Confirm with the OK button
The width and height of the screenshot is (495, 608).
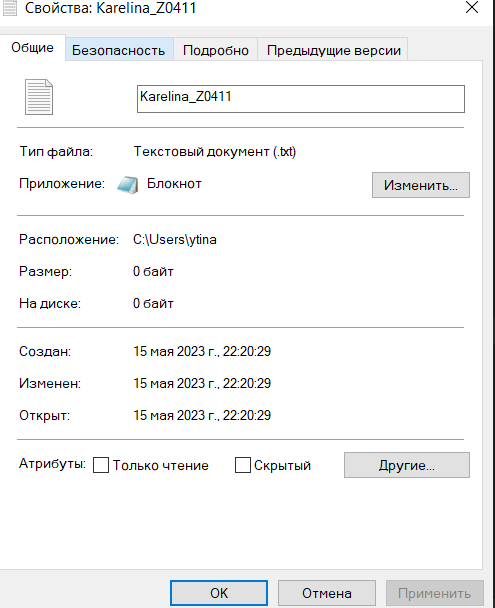point(219,593)
